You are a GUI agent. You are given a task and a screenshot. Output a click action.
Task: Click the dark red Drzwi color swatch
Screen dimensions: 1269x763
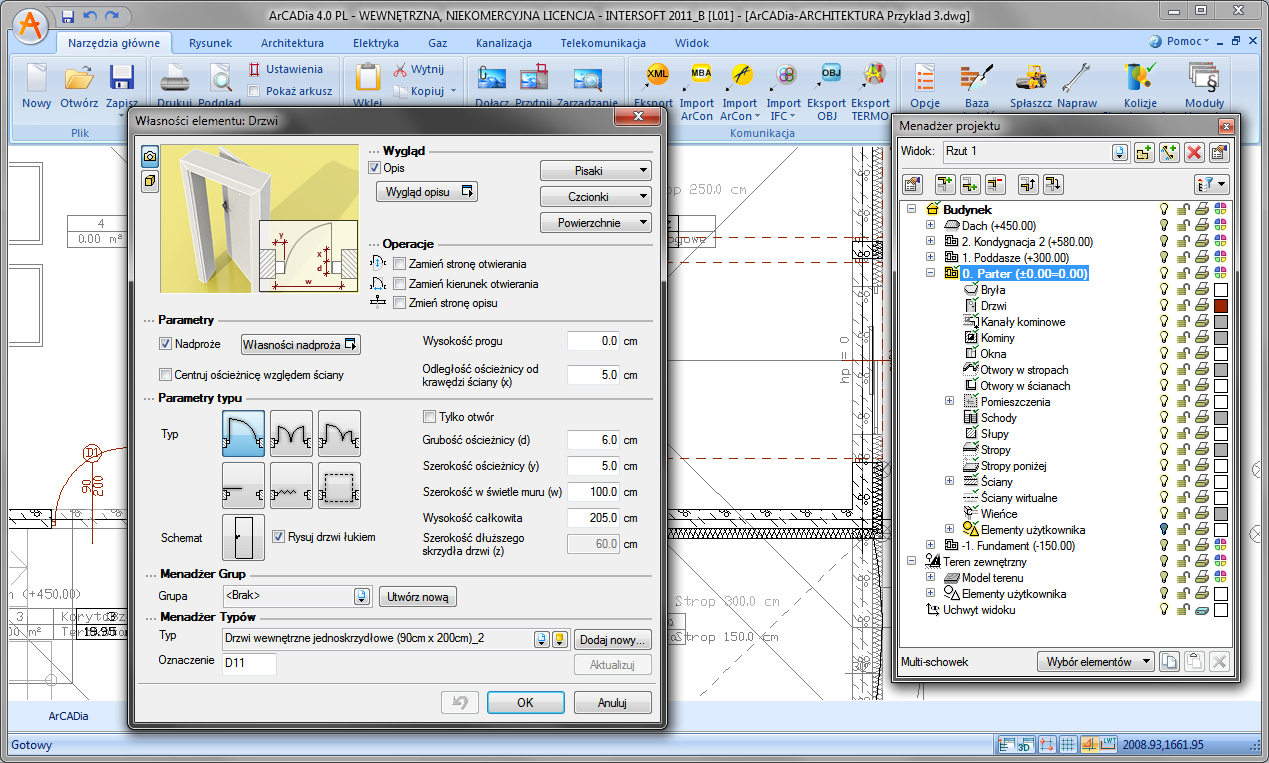tap(1220, 306)
